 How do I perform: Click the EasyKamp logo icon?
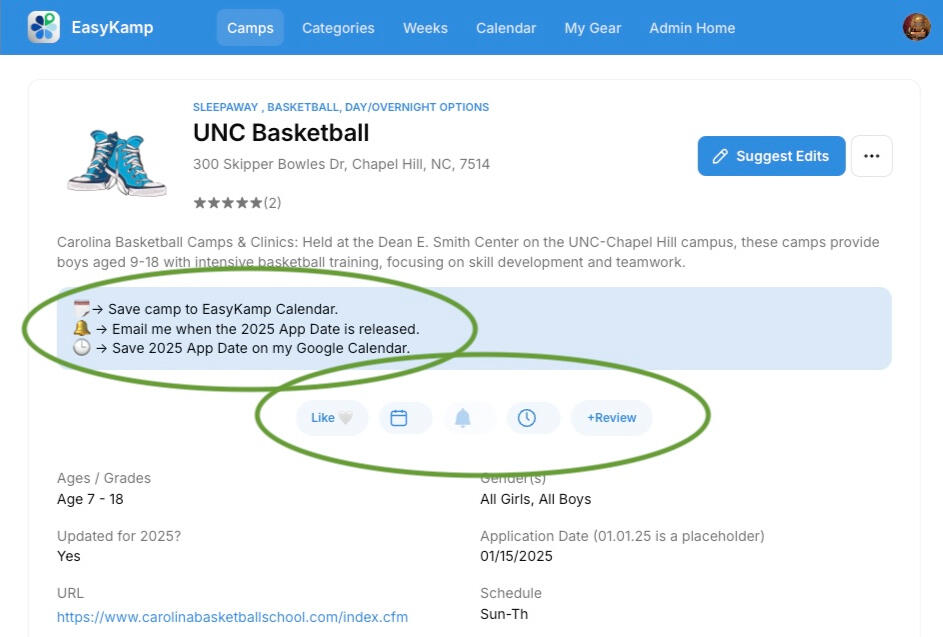point(43,27)
